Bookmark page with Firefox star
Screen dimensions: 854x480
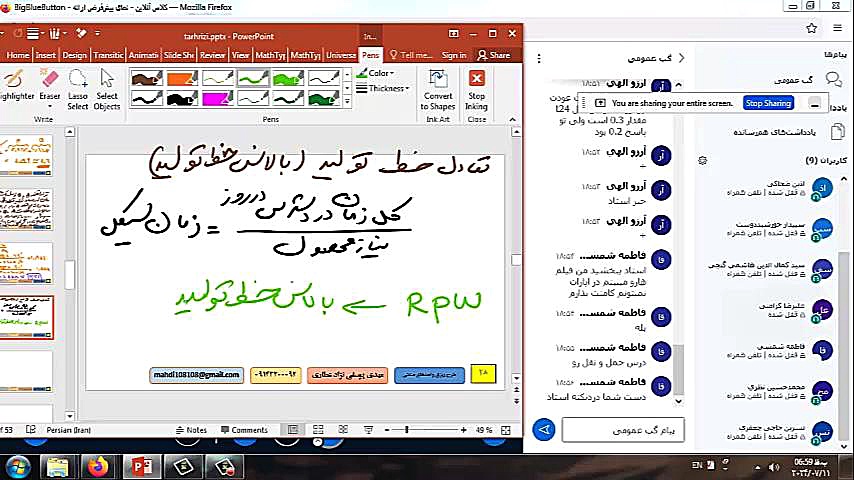click(x=812, y=28)
